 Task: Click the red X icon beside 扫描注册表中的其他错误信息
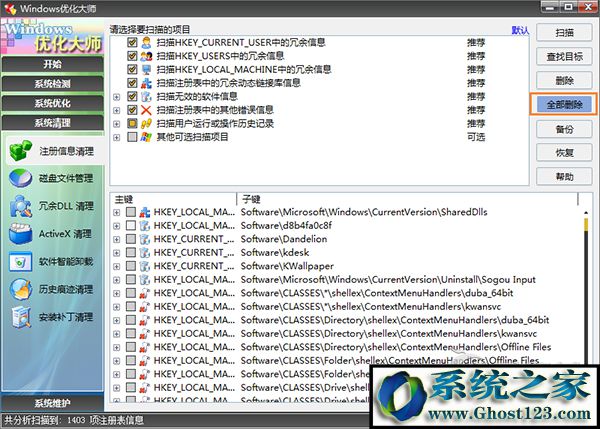coord(146,110)
